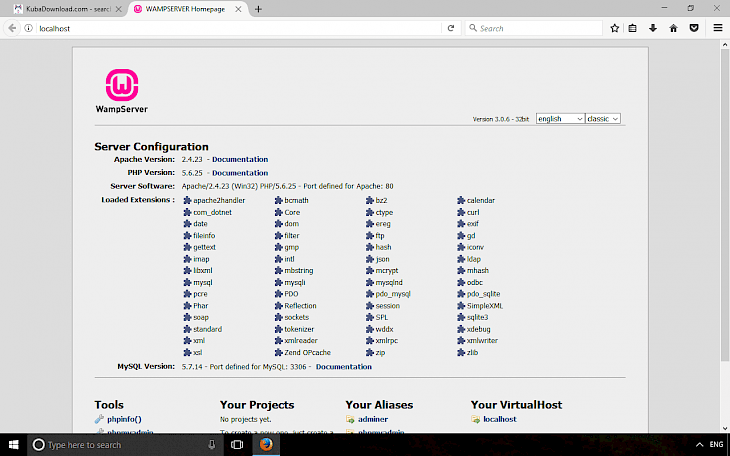
Task: Switch to KubaDownload.com tab
Action: 68,9
